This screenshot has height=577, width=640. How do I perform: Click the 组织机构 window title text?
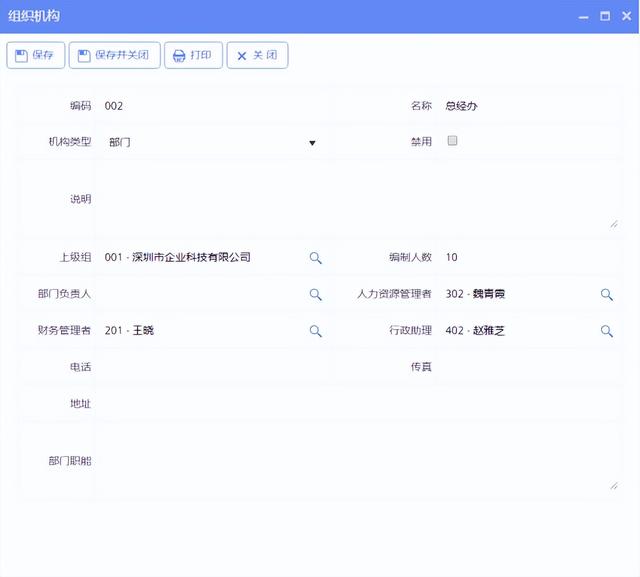[34, 16]
